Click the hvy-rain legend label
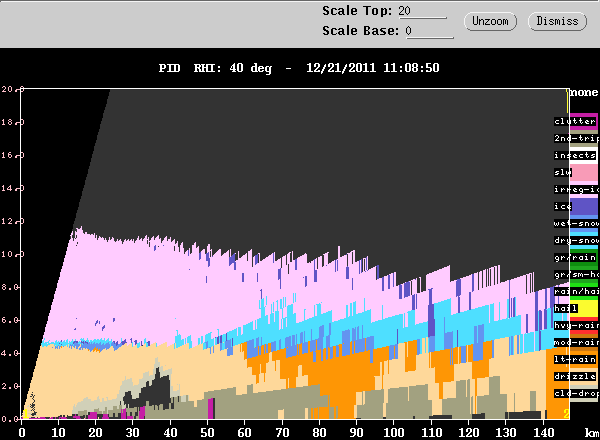Viewport: 600px width, 440px height. (576, 325)
